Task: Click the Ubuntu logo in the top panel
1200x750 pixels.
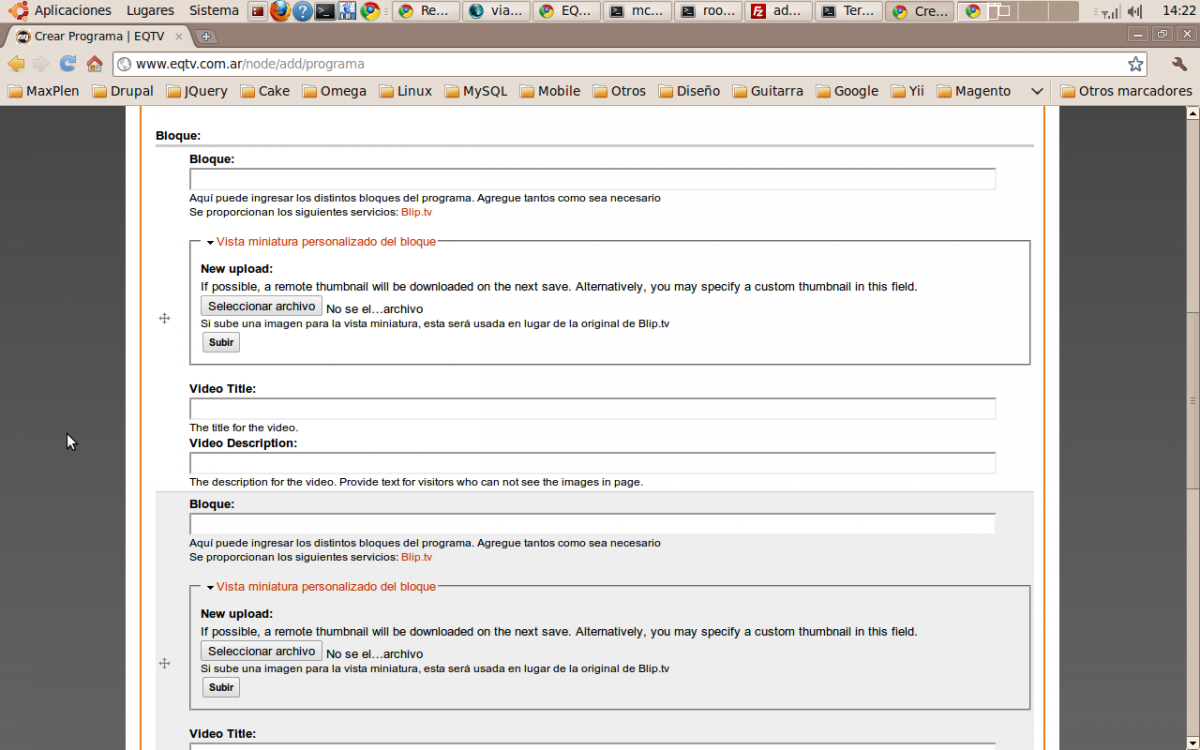Action: [x=17, y=11]
